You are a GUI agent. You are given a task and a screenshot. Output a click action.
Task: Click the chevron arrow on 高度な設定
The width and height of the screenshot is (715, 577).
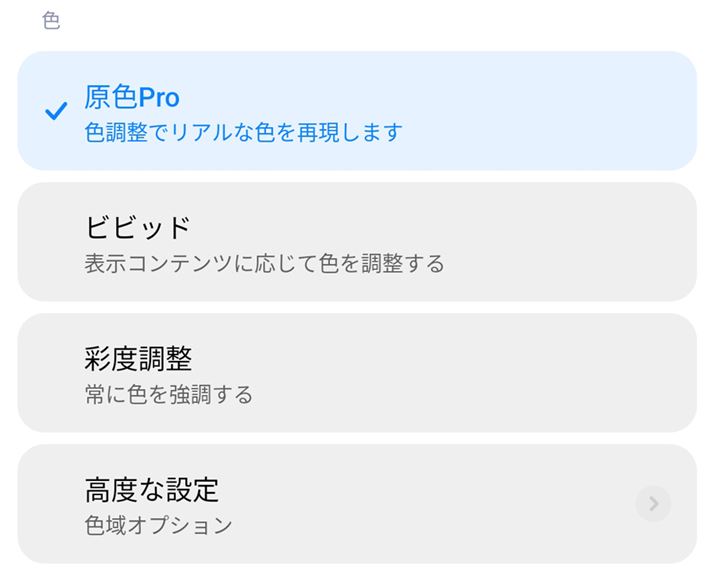point(653,504)
